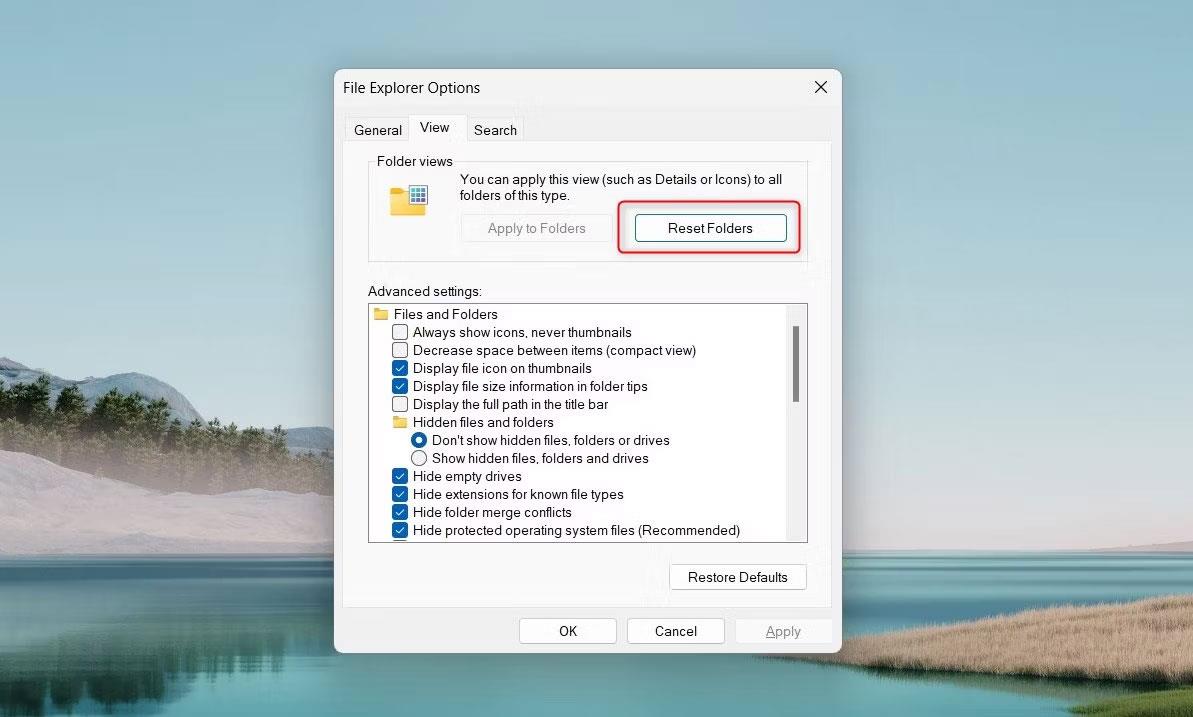Uncheck Hide protected operating system files (Recommended)
Viewport: 1193px width, 717px height.
click(x=400, y=530)
